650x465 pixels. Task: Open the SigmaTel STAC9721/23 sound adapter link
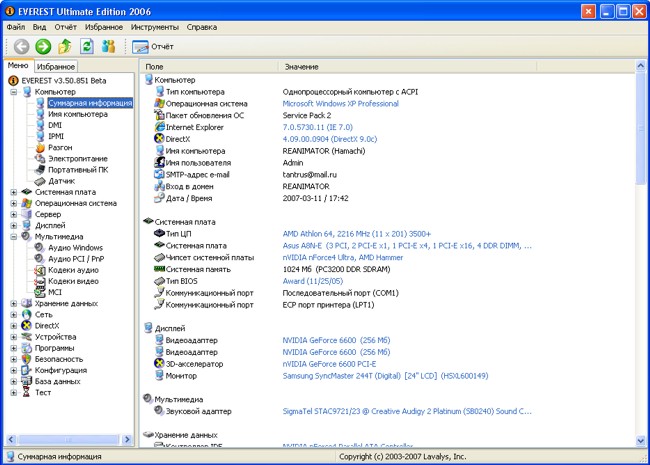(407, 412)
